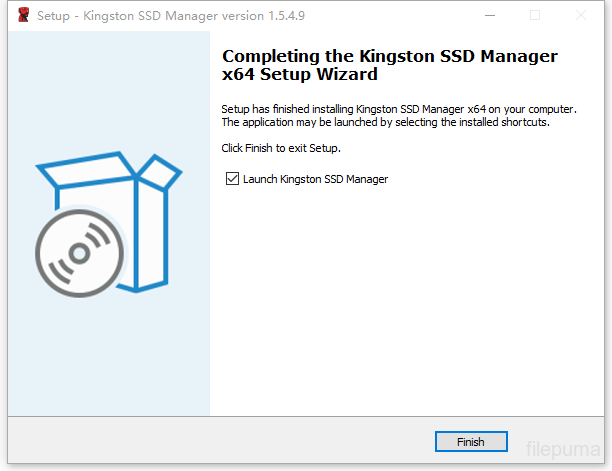Click the "Launch Kingston SSD Manager" label text
The image size is (612, 471).
pos(315,179)
